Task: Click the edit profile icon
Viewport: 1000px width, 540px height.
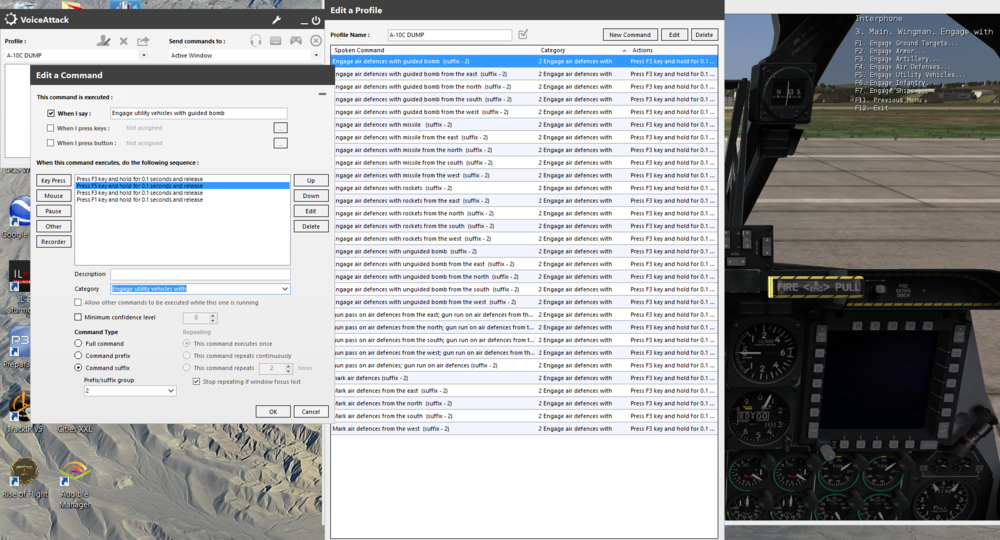Action: 103,41
